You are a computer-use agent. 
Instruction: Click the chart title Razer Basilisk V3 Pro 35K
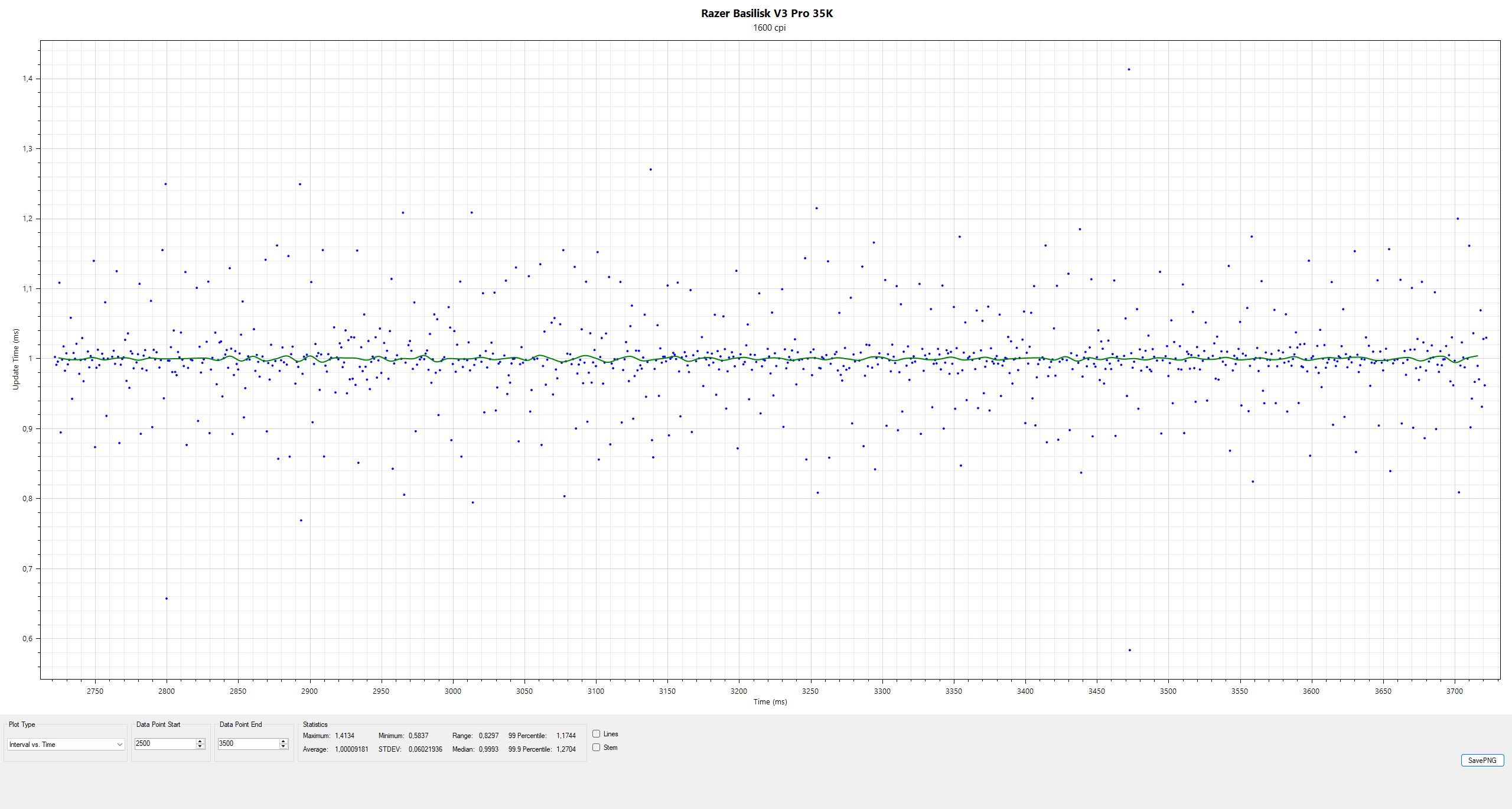767,13
